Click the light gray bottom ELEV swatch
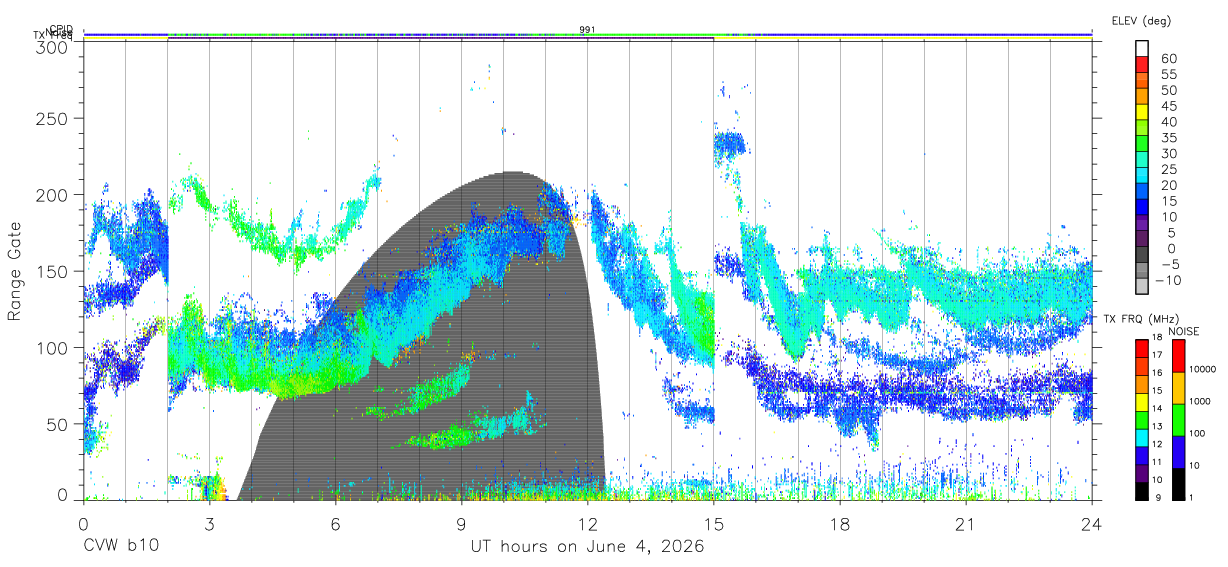1228x567 pixels. [x=1142, y=286]
